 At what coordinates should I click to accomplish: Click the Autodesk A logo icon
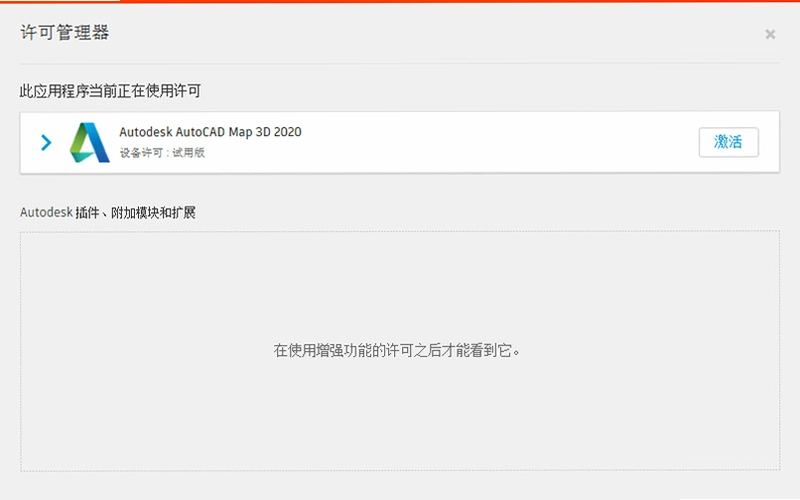[x=89, y=142]
